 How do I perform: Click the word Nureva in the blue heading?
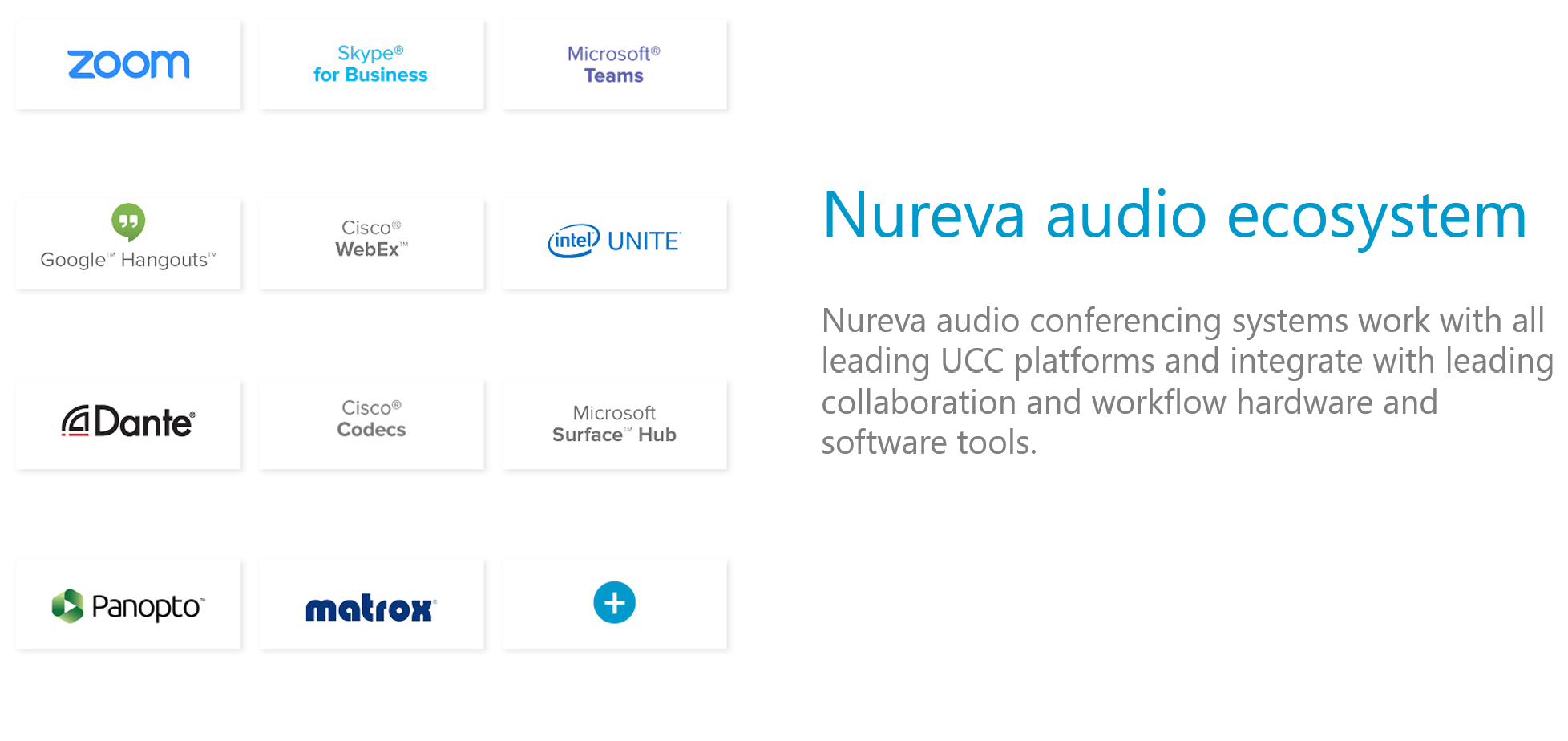[x=923, y=215]
